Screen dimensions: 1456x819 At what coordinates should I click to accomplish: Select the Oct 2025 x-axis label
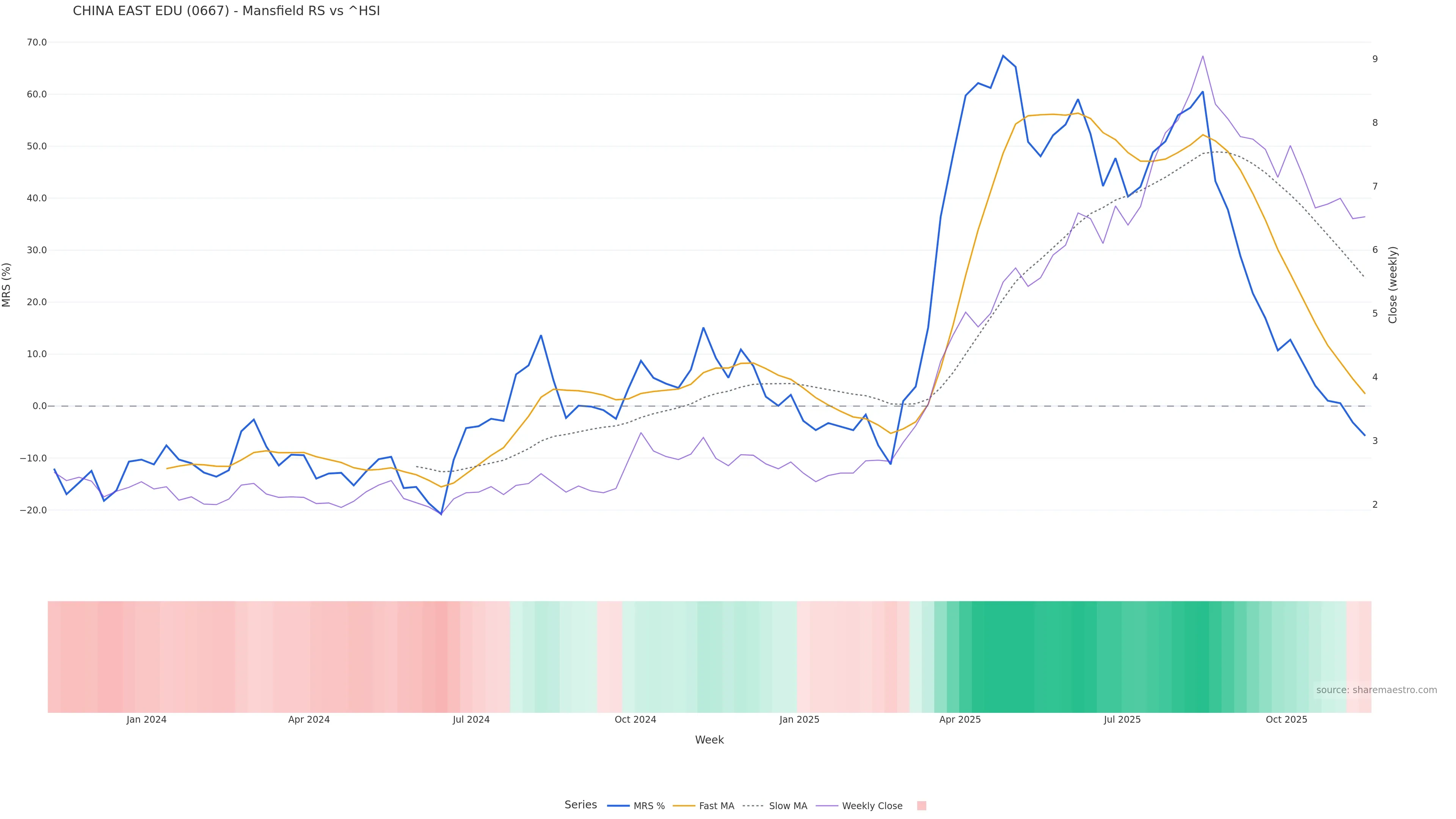(1287, 720)
